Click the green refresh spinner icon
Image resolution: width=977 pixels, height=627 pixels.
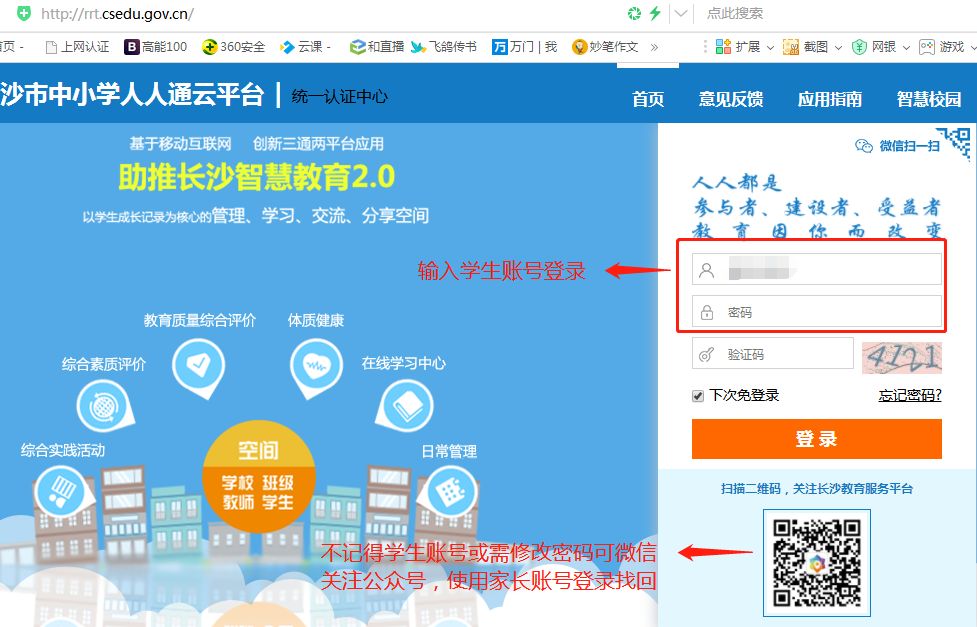click(x=634, y=13)
